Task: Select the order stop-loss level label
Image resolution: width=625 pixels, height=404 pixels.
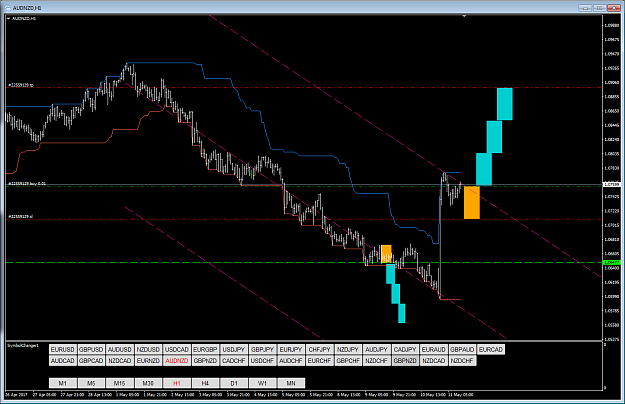Action: [x=21, y=217]
